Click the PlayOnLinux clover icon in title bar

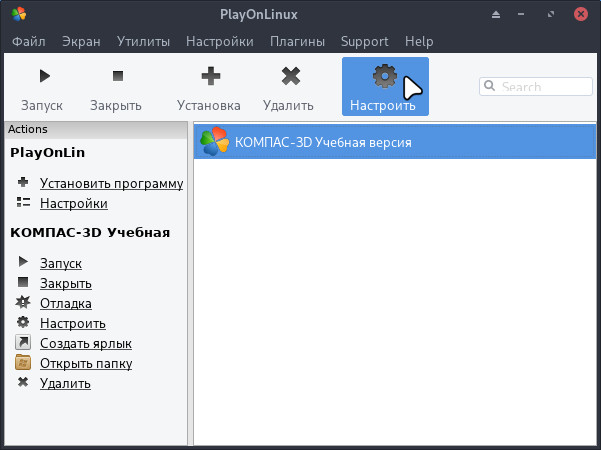(x=19, y=14)
